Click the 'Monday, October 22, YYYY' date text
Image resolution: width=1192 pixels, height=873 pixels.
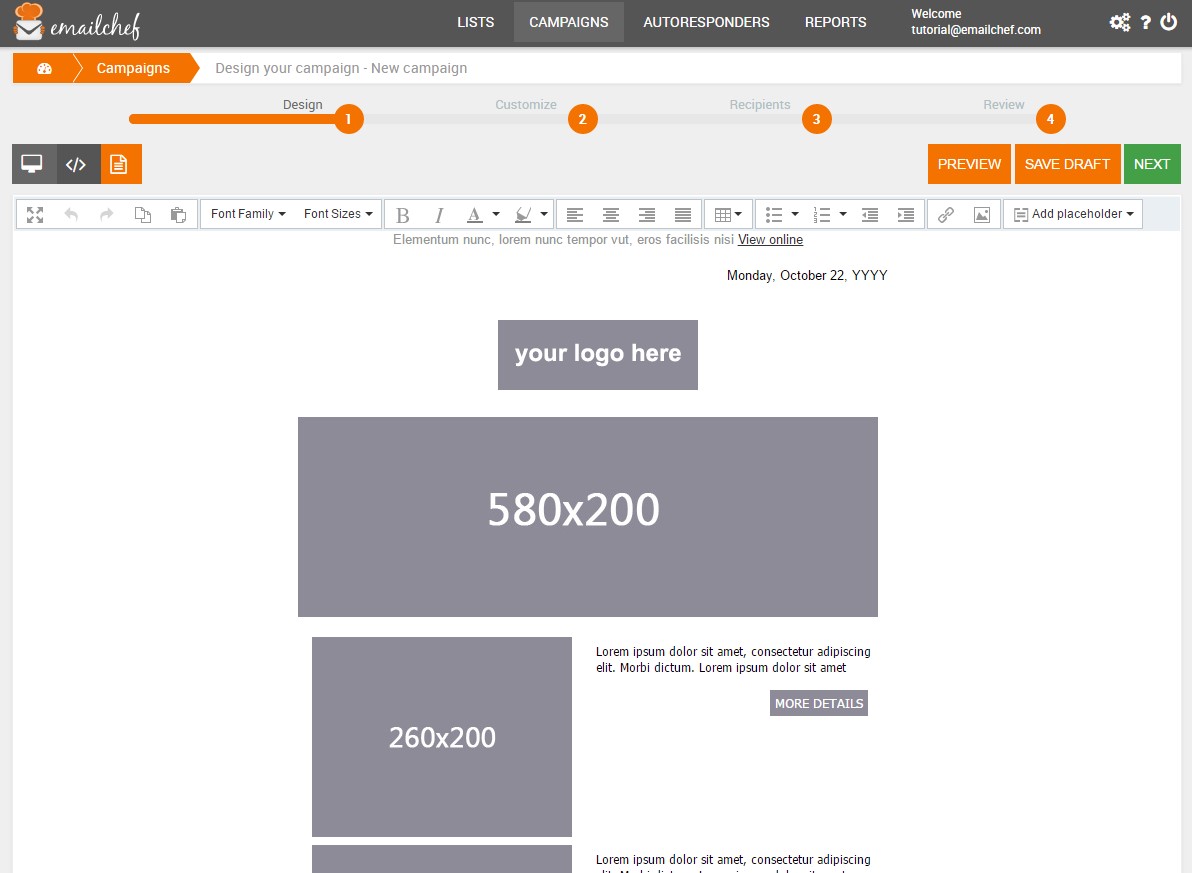[x=807, y=275]
